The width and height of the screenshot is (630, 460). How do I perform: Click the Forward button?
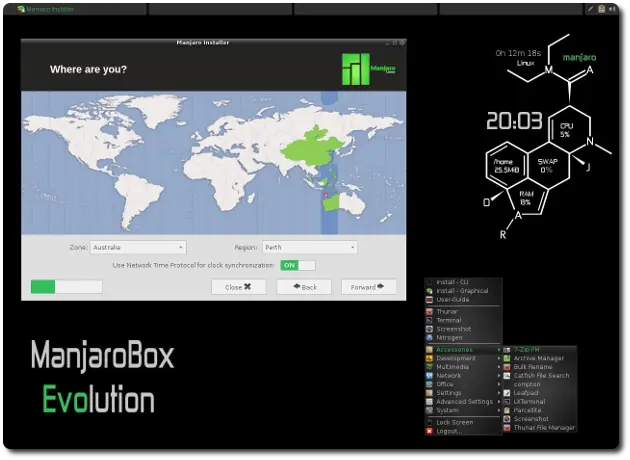[x=368, y=287]
